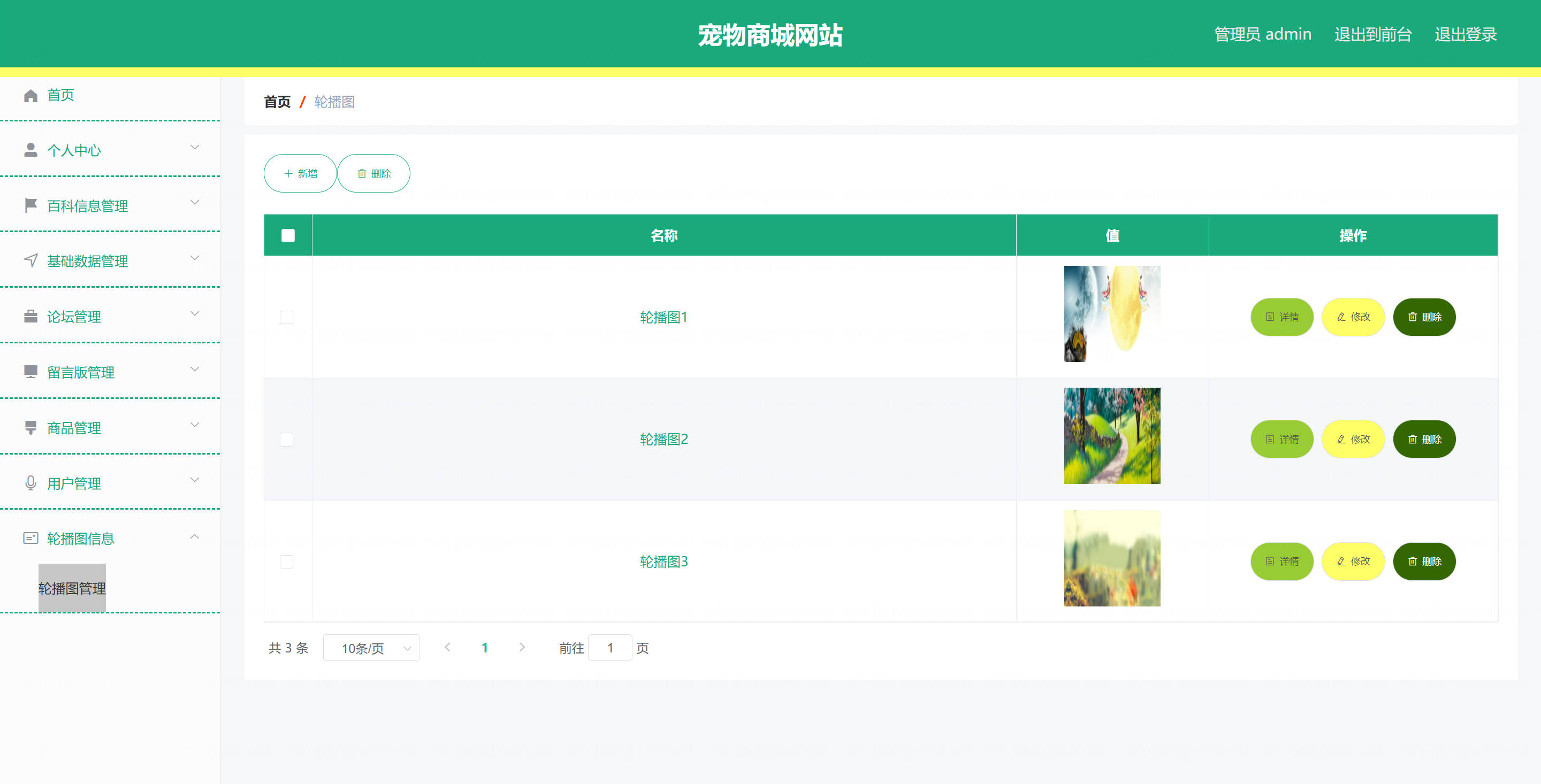This screenshot has width=1541, height=784.
Task: Click the monitor icon beside 留言版管理
Action: tap(30, 372)
